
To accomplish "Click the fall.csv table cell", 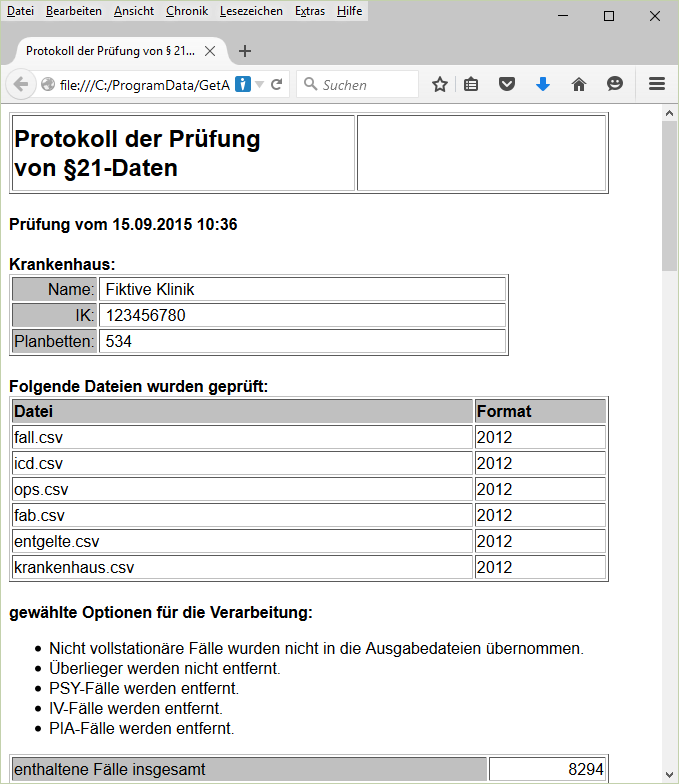I will pos(242,438).
